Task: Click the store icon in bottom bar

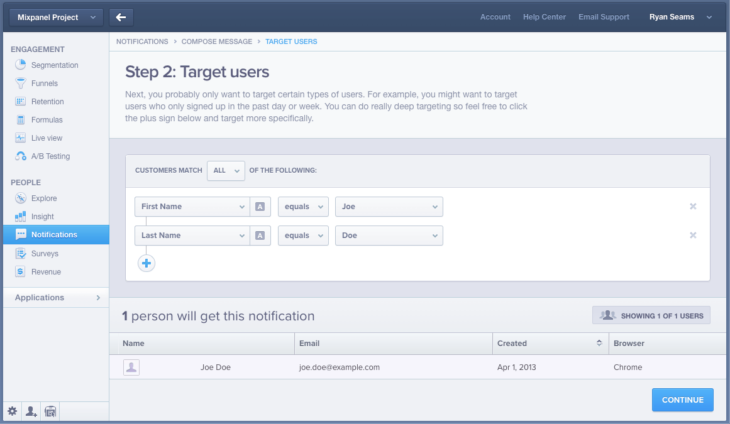Action: tap(50, 411)
